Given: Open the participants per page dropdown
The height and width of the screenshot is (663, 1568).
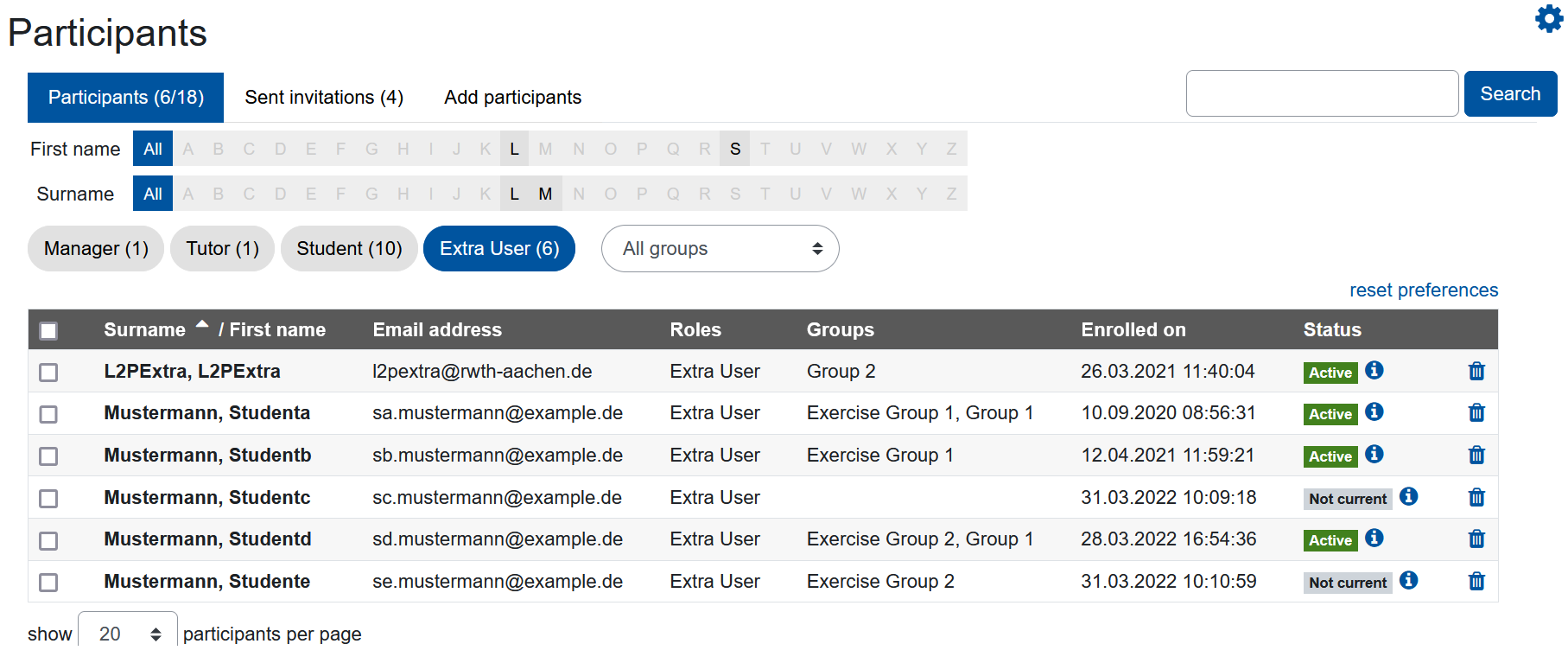Looking at the screenshot, I should pyautogui.click(x=128, y=634).
